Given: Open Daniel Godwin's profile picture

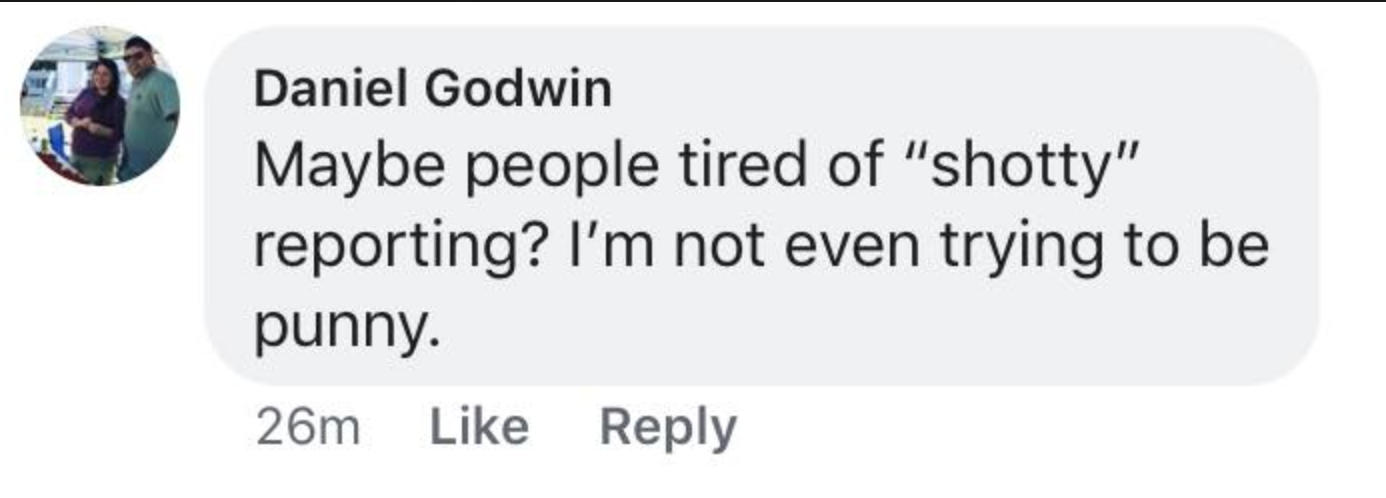Looking at the screenshot, I should point(100,106).
